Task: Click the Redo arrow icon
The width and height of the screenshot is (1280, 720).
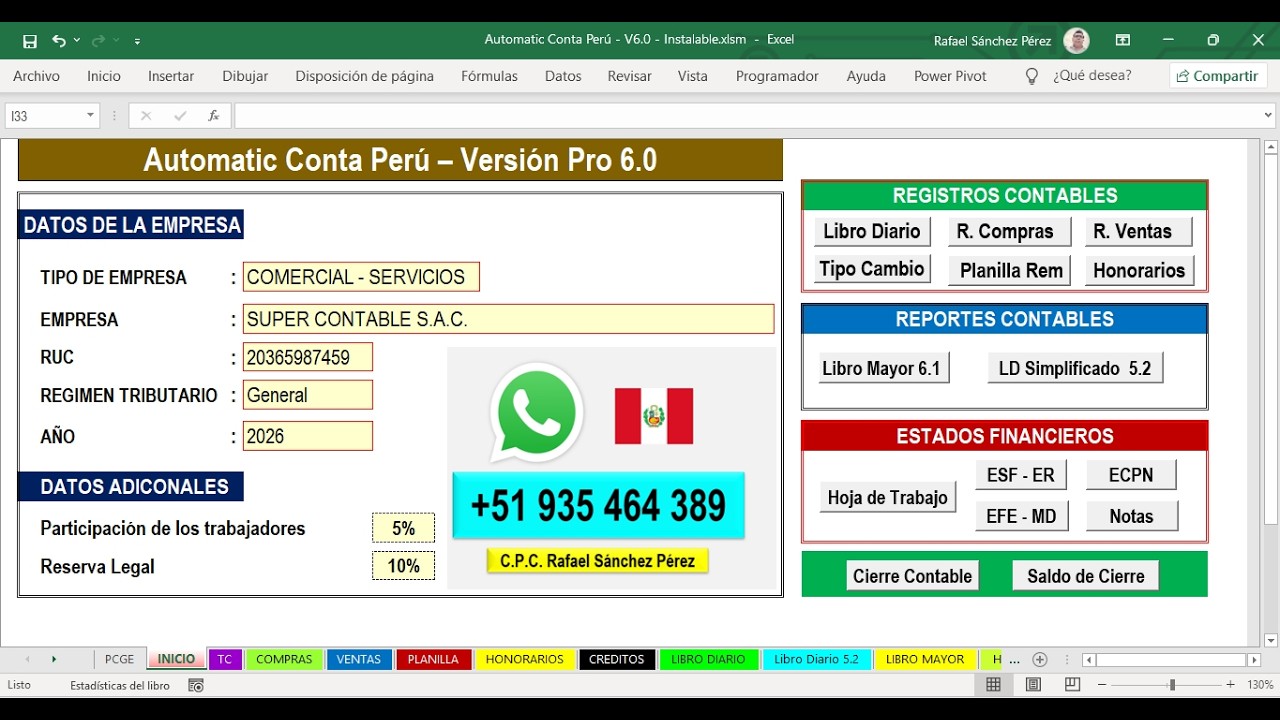Action: [98, 41]
